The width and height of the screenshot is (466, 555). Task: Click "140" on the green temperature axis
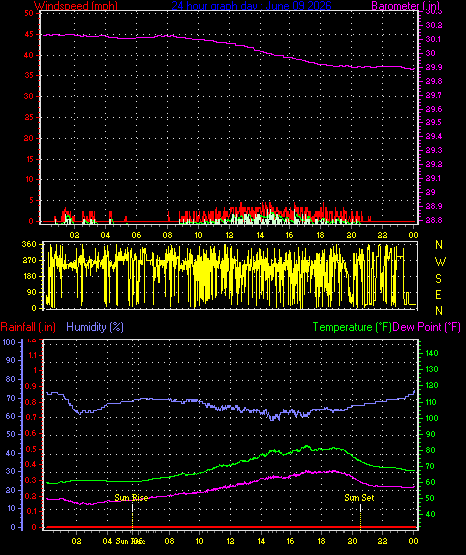coord(432,353)
